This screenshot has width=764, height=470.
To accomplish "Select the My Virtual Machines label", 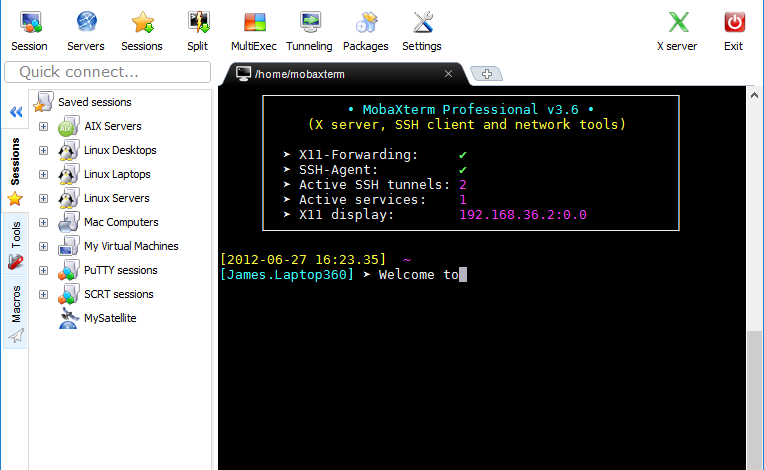I will pos(131,246).
